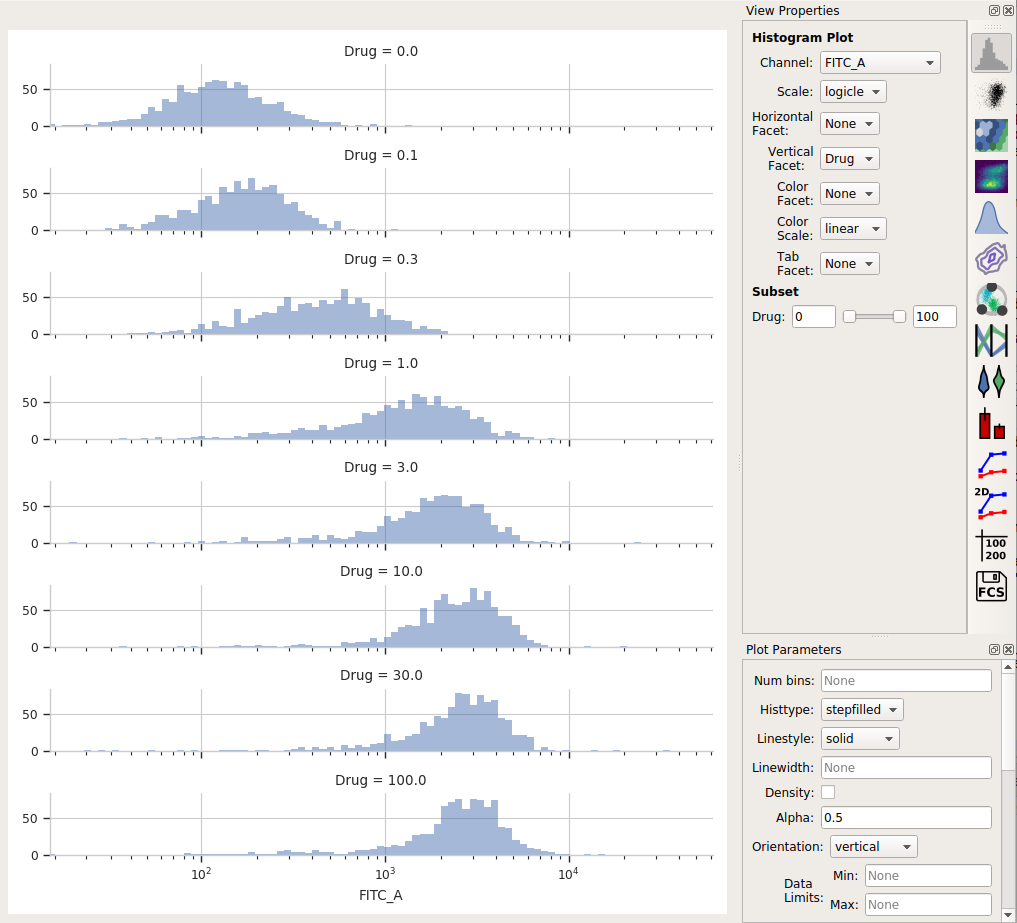
Task: Open the table view icon
Action: coord(991,545)
